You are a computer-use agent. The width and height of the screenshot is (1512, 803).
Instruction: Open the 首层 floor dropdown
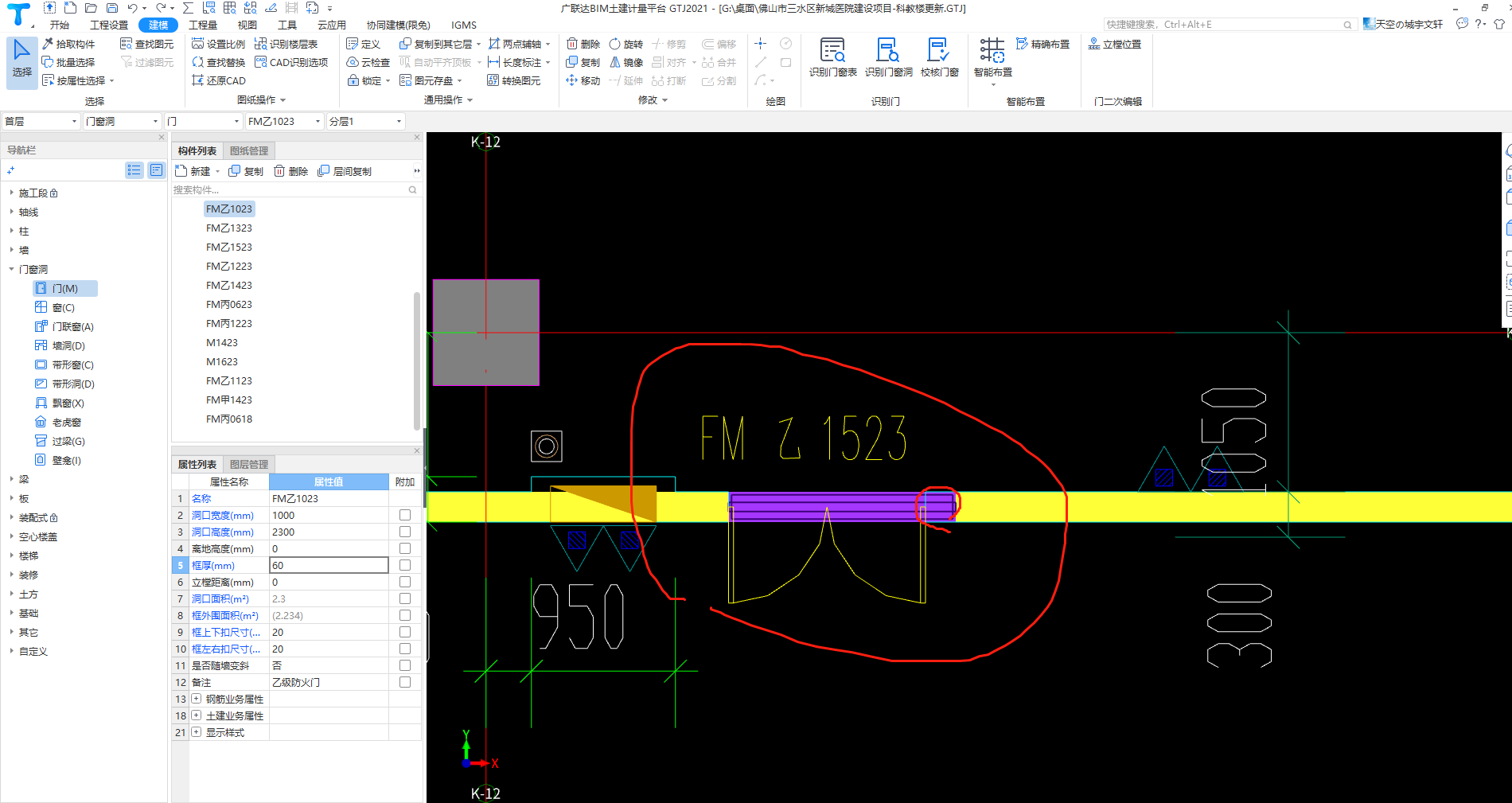pyautogui.click(x=41, y=121)
